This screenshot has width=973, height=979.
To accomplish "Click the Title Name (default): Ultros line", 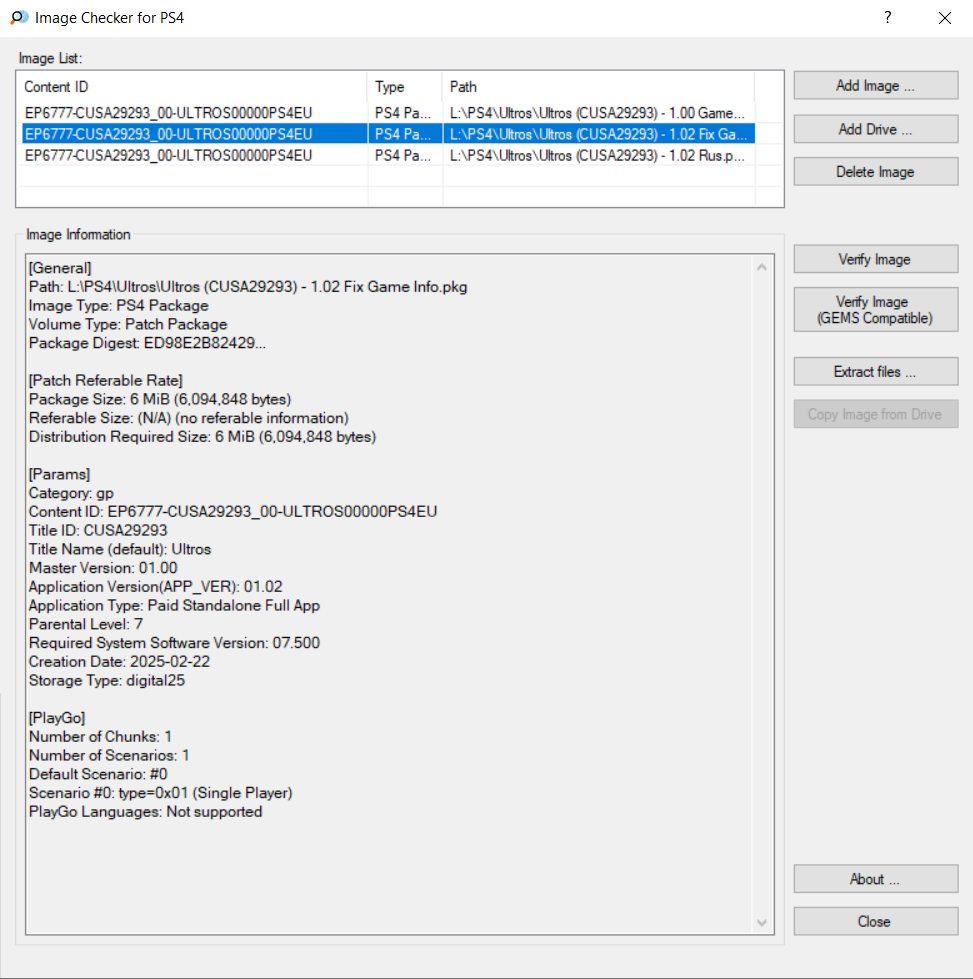I will 120,549.
